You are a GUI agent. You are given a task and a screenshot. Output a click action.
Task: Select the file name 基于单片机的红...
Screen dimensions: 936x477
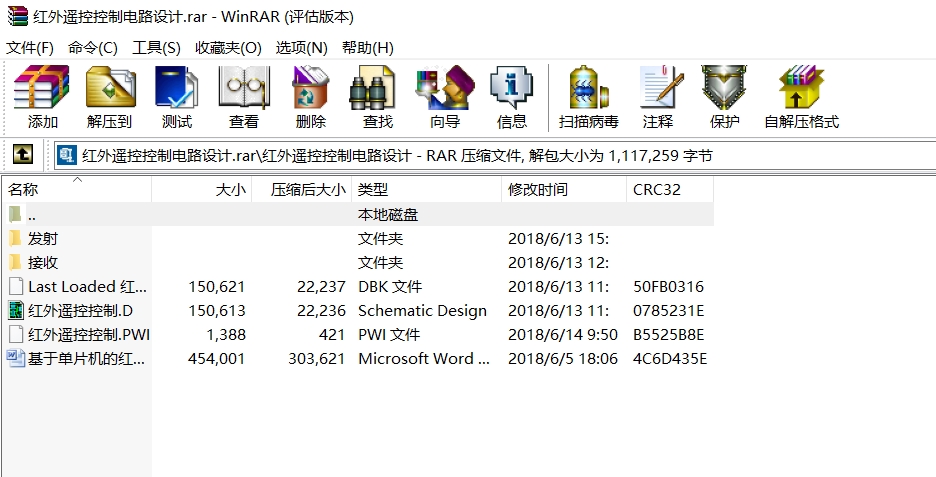(x=87, y=358)
